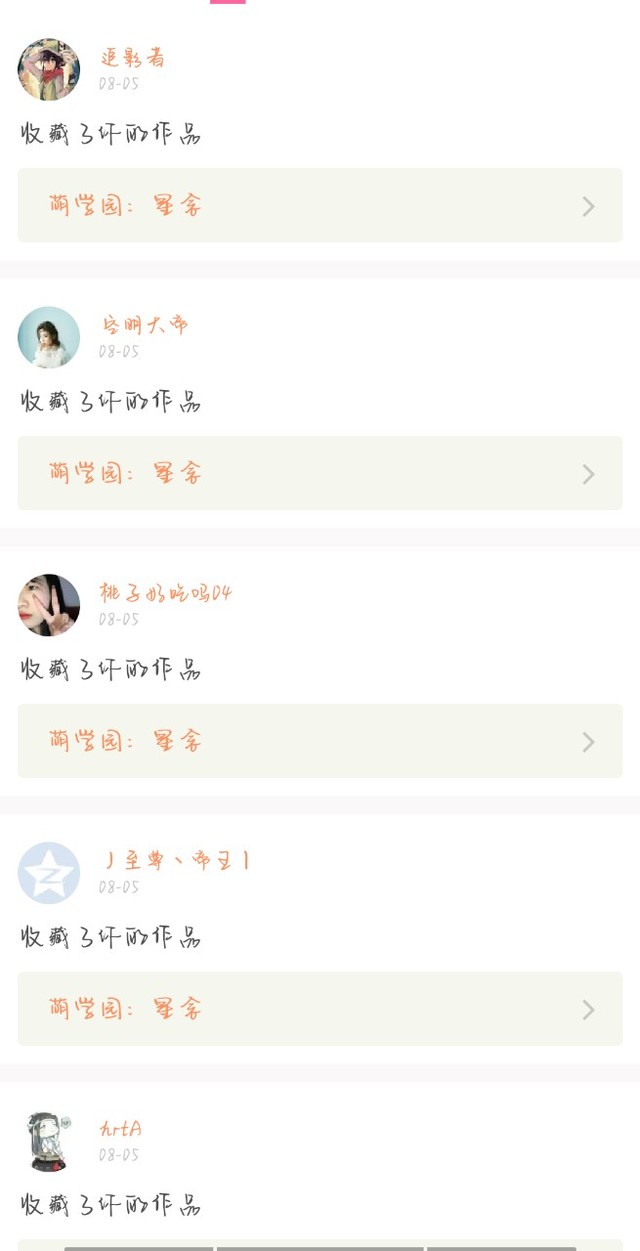Open the blue star default avatar

click(x=49, y=873)
